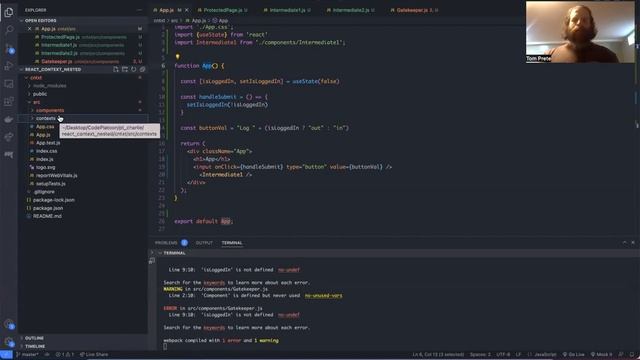Close App.js in the Open Editors list
This screenshot has height=360, width=640.
pos(29,29)
